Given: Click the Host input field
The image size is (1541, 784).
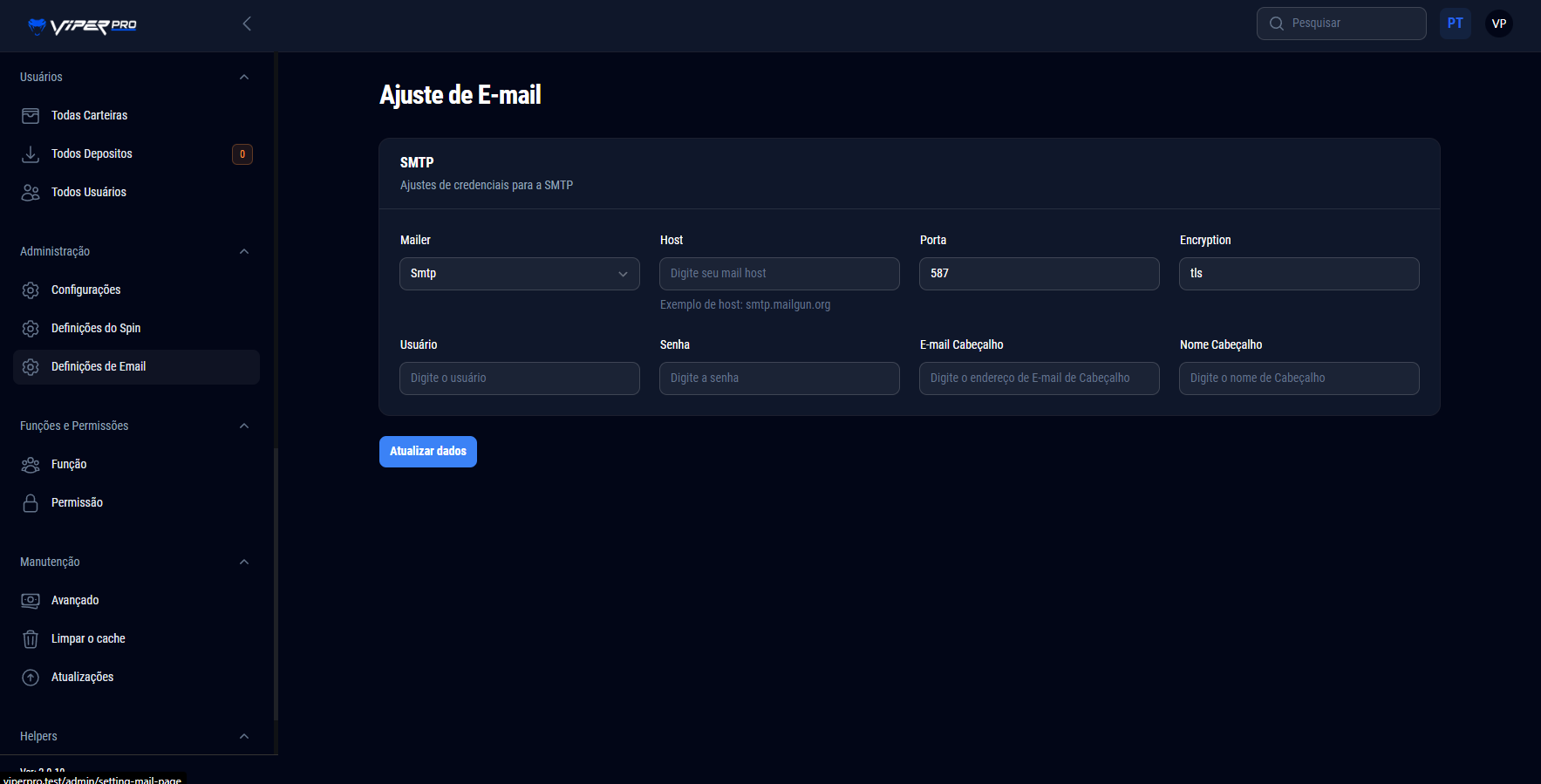Looking at the screenshot, I should pos(779,274).
